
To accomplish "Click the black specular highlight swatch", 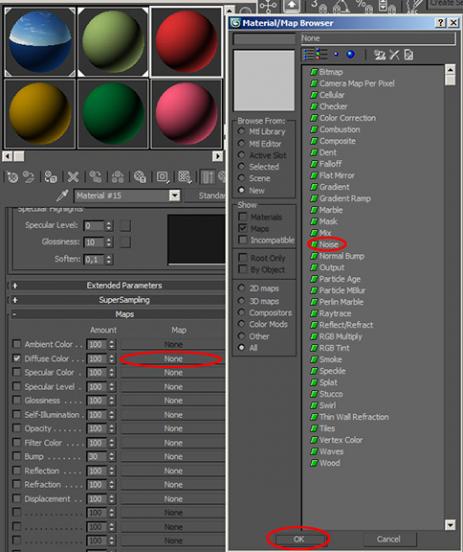I will 196,239.
